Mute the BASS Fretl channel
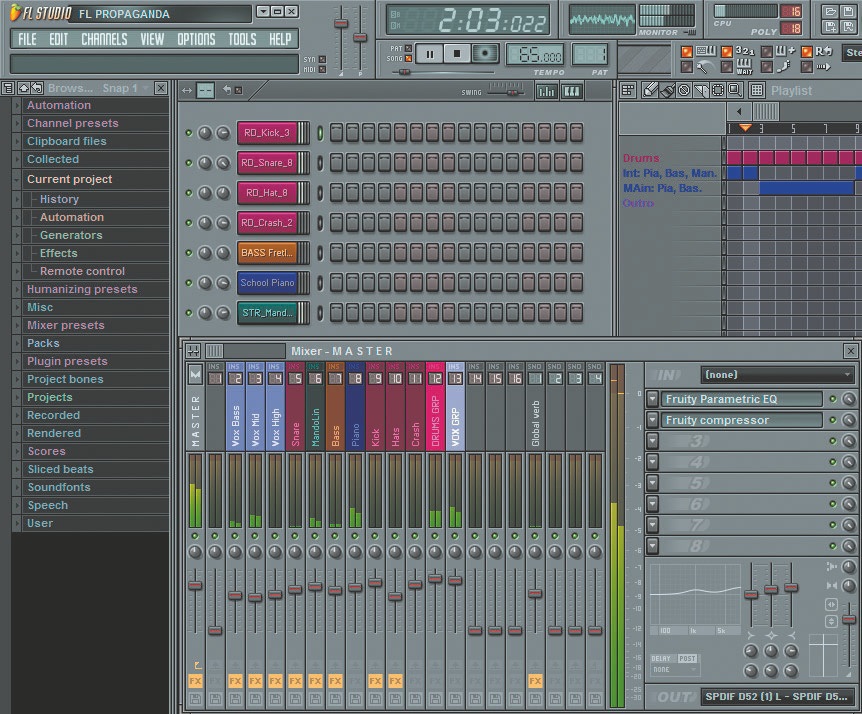The image size is (862, 714). 189,253
